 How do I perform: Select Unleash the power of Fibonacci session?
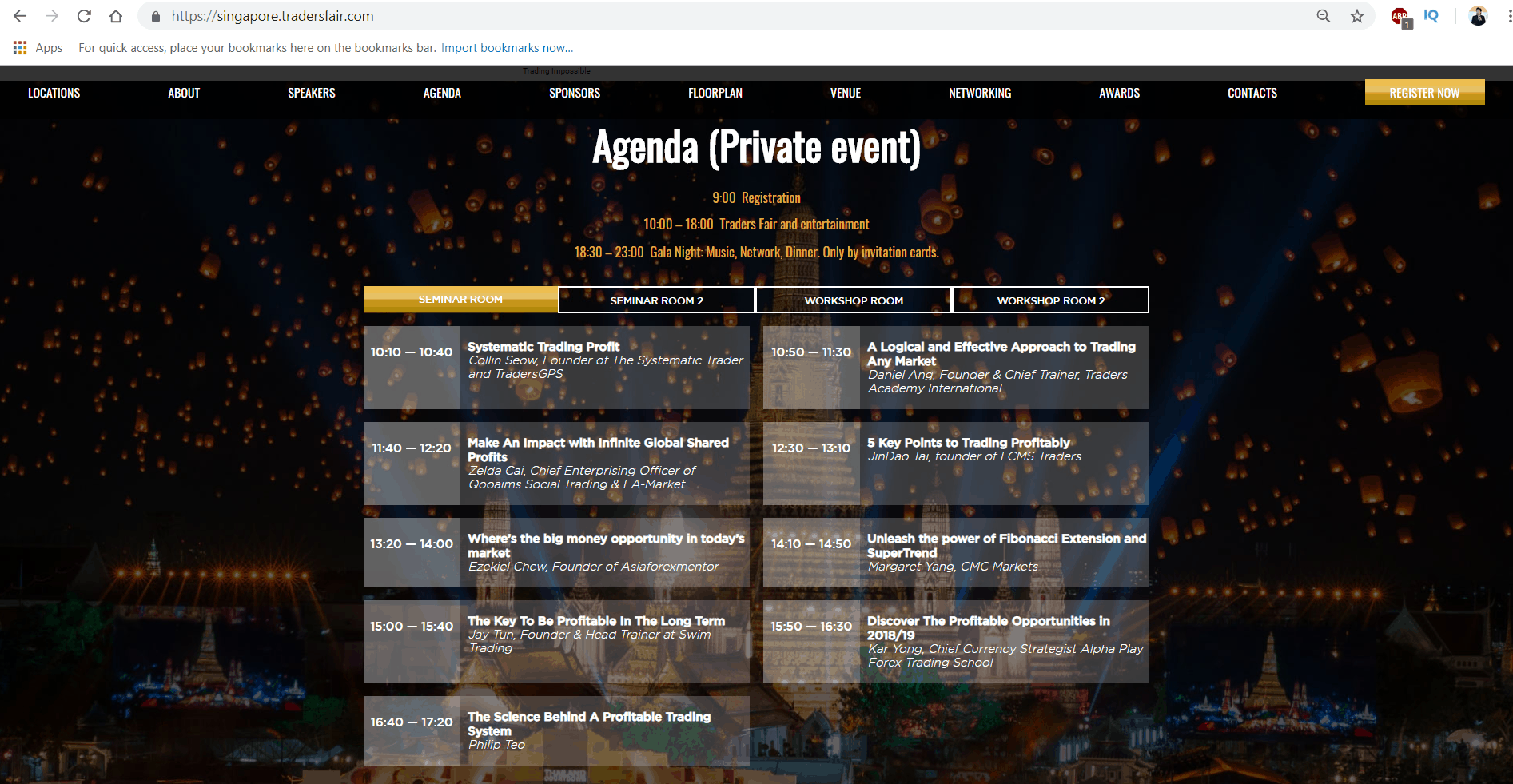[1006, 545]
